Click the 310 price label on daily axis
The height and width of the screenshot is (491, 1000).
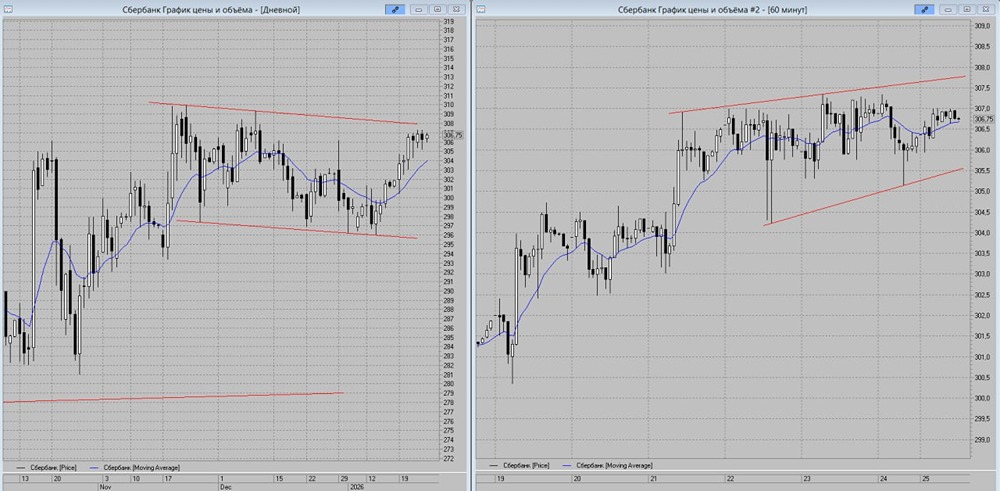[449, 105]
